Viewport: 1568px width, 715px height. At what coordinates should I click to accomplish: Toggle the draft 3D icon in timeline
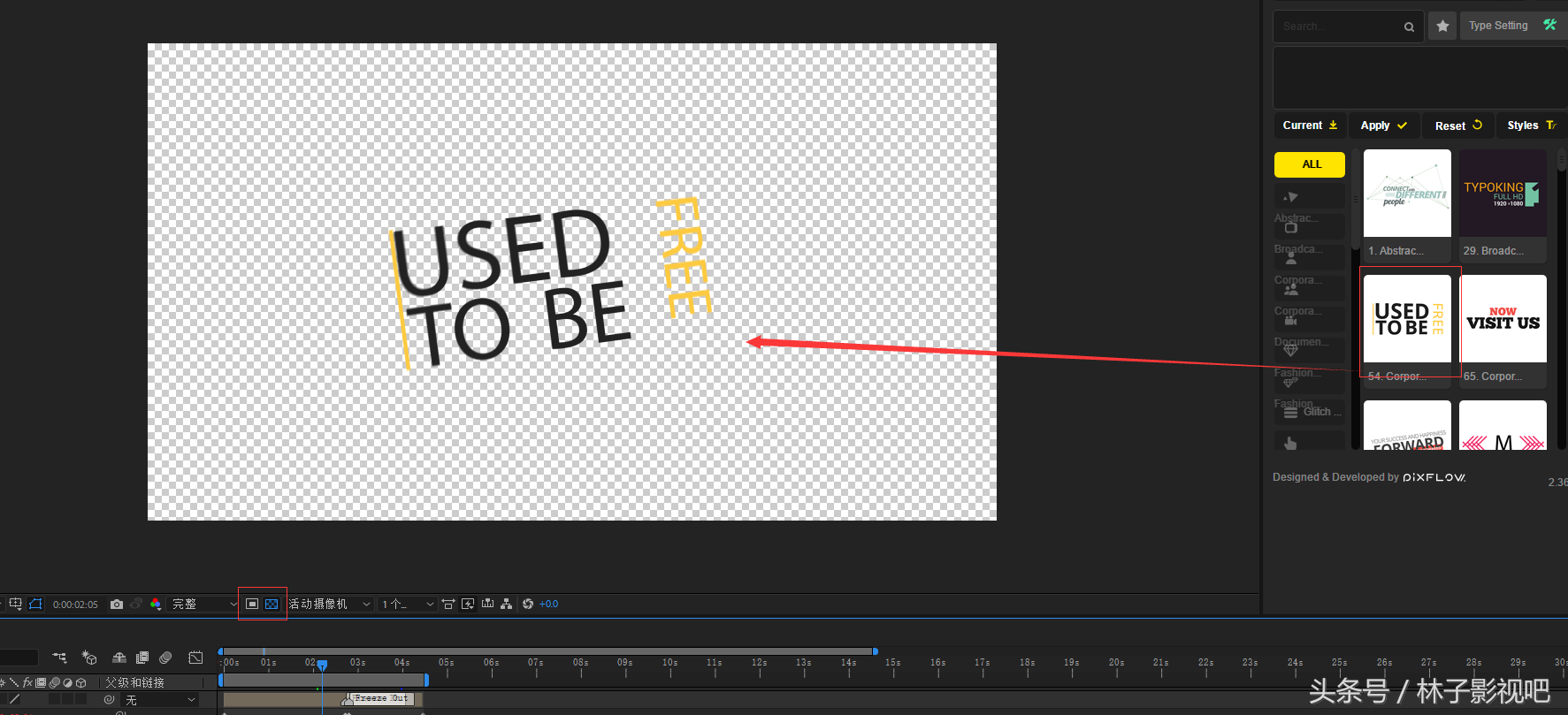(89, 658)
